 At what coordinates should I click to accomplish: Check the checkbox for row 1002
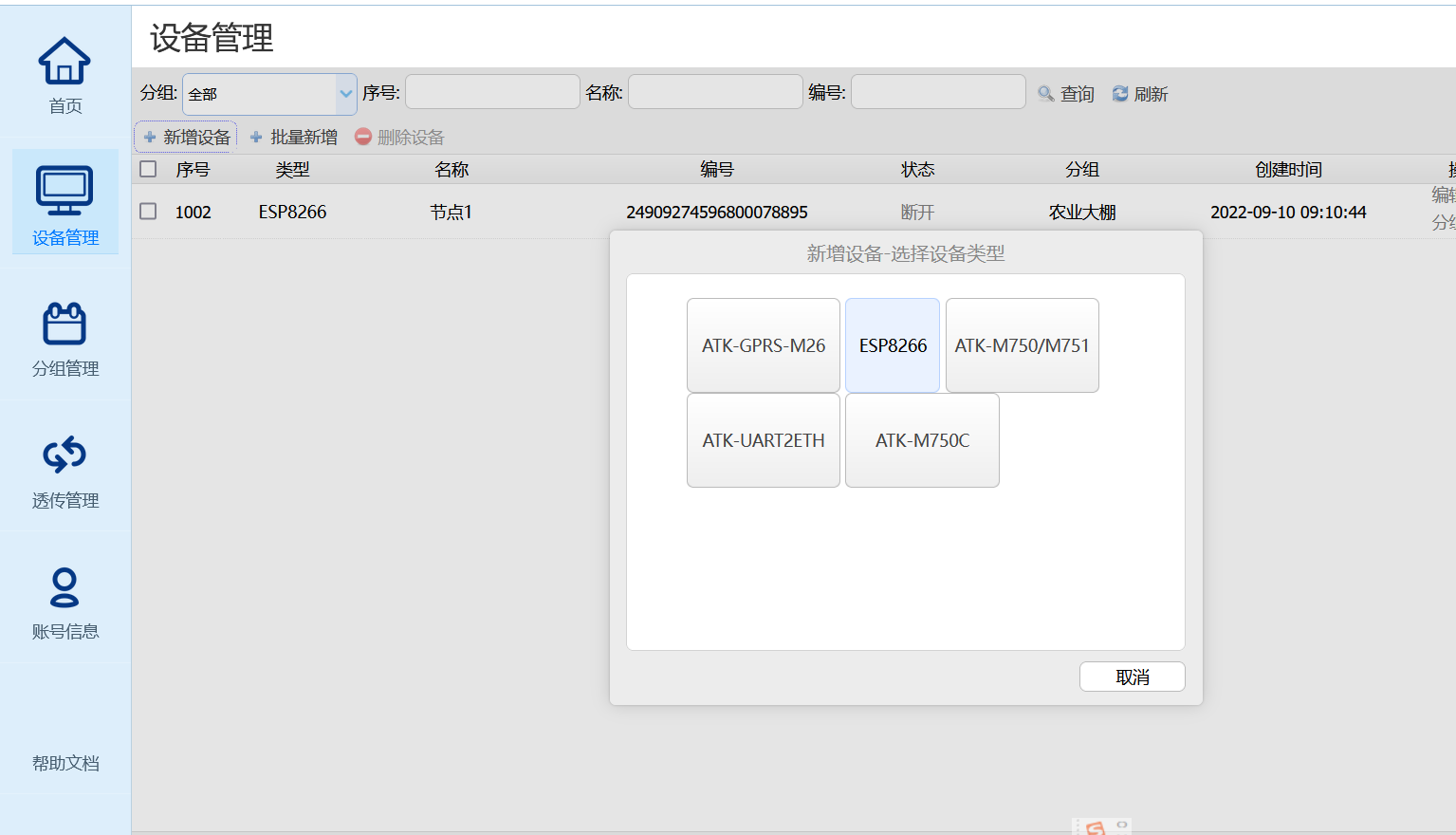click(148, 211)
